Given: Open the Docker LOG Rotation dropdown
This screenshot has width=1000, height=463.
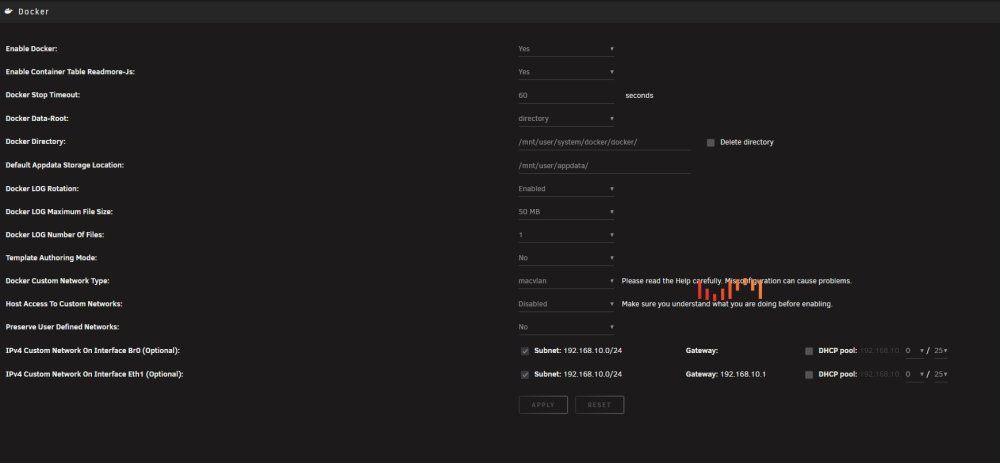Looking at the screenshot, I should (x=566, y=189).
